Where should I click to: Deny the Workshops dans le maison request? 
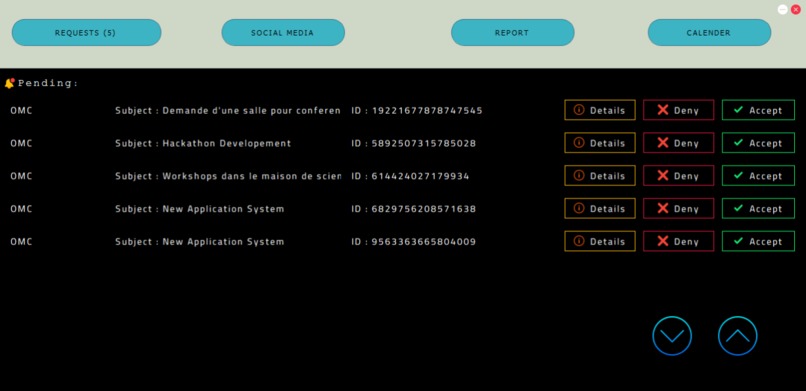[x=679, y=176]
